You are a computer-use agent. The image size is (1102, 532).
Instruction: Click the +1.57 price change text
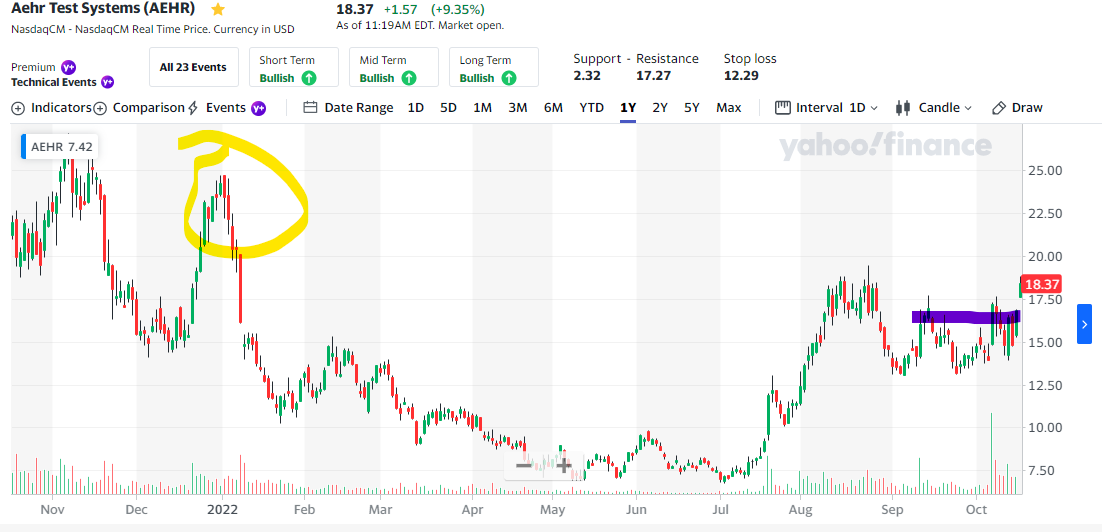pos(400,9)
